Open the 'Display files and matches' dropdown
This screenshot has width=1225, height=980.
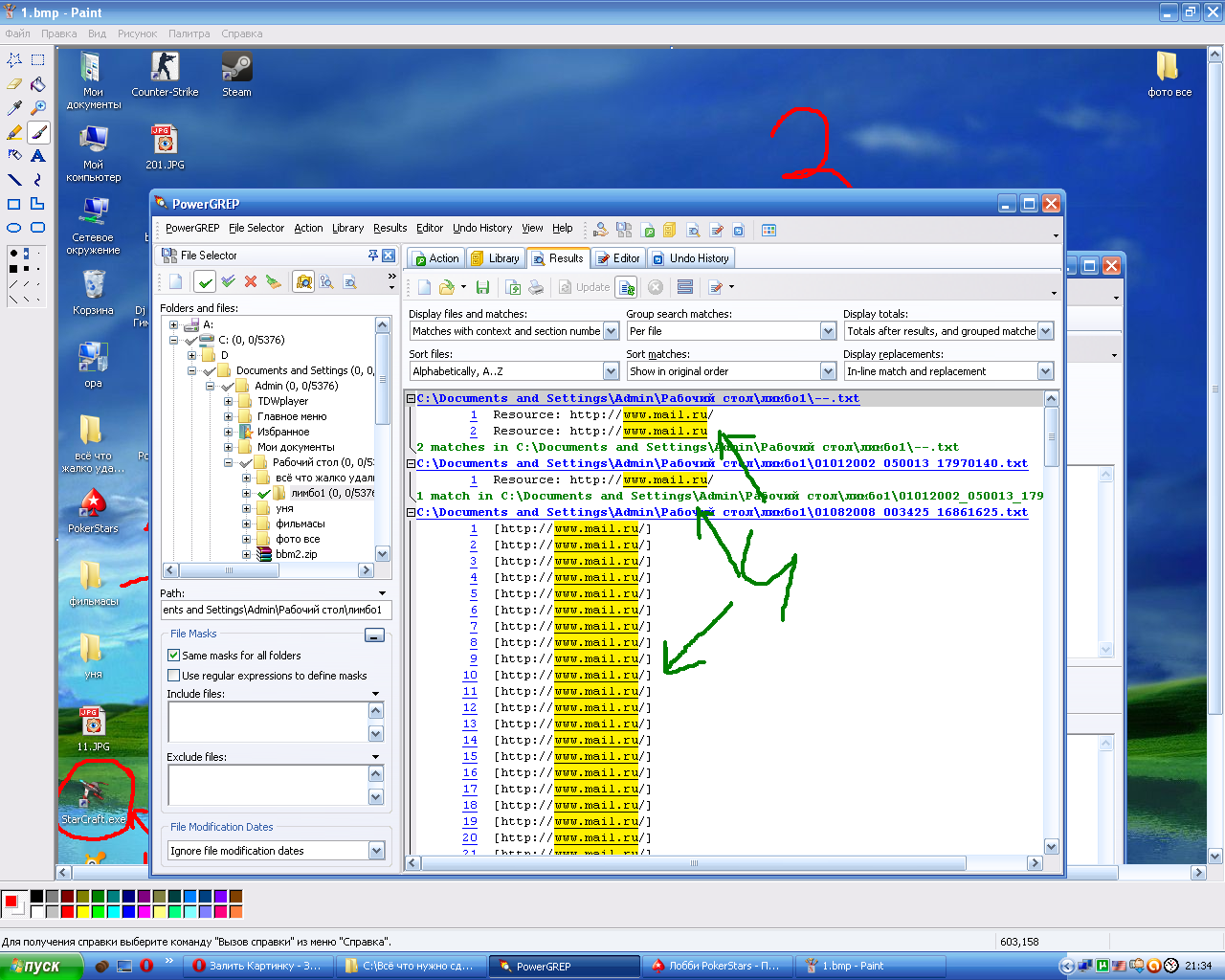(611, 331)
